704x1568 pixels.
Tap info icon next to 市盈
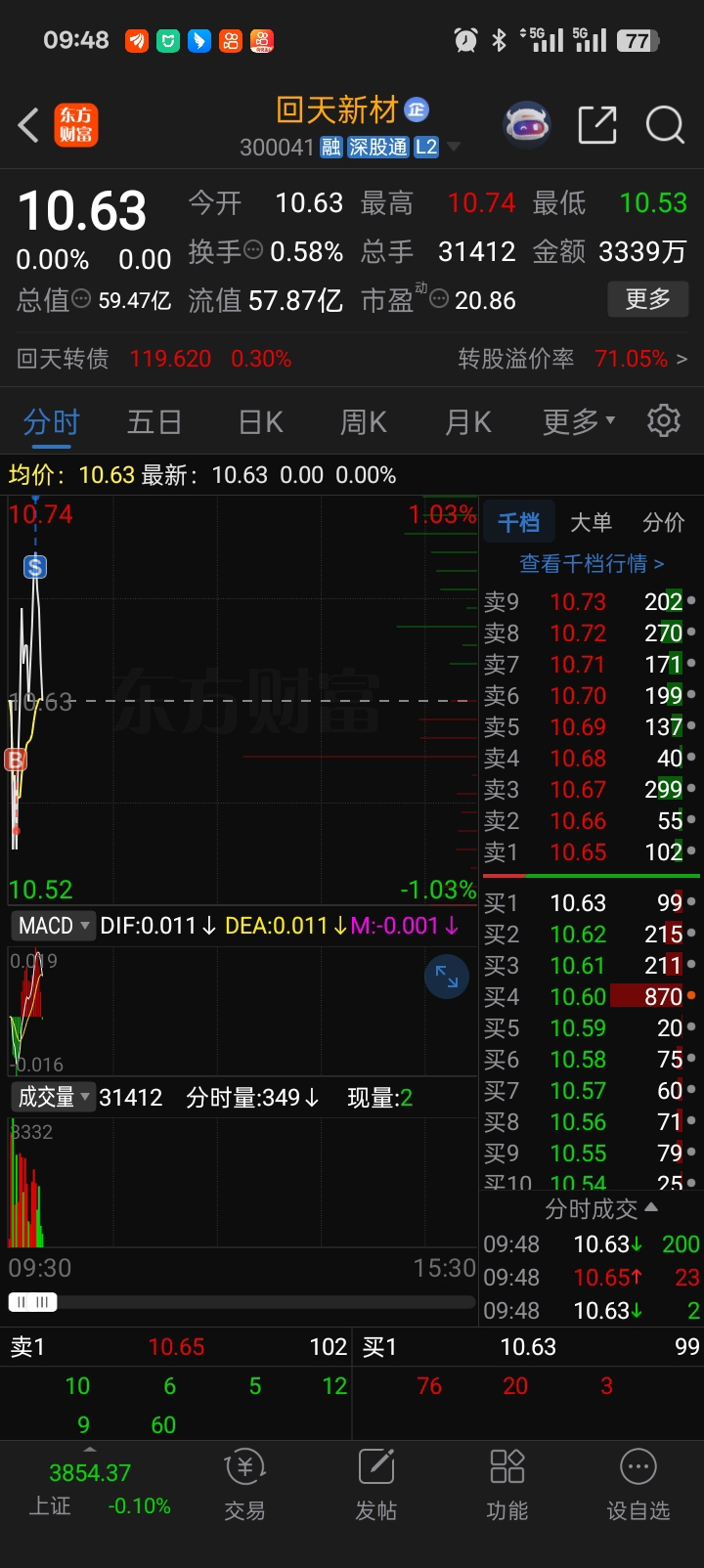pyautogui.click(x=439, y=299)
